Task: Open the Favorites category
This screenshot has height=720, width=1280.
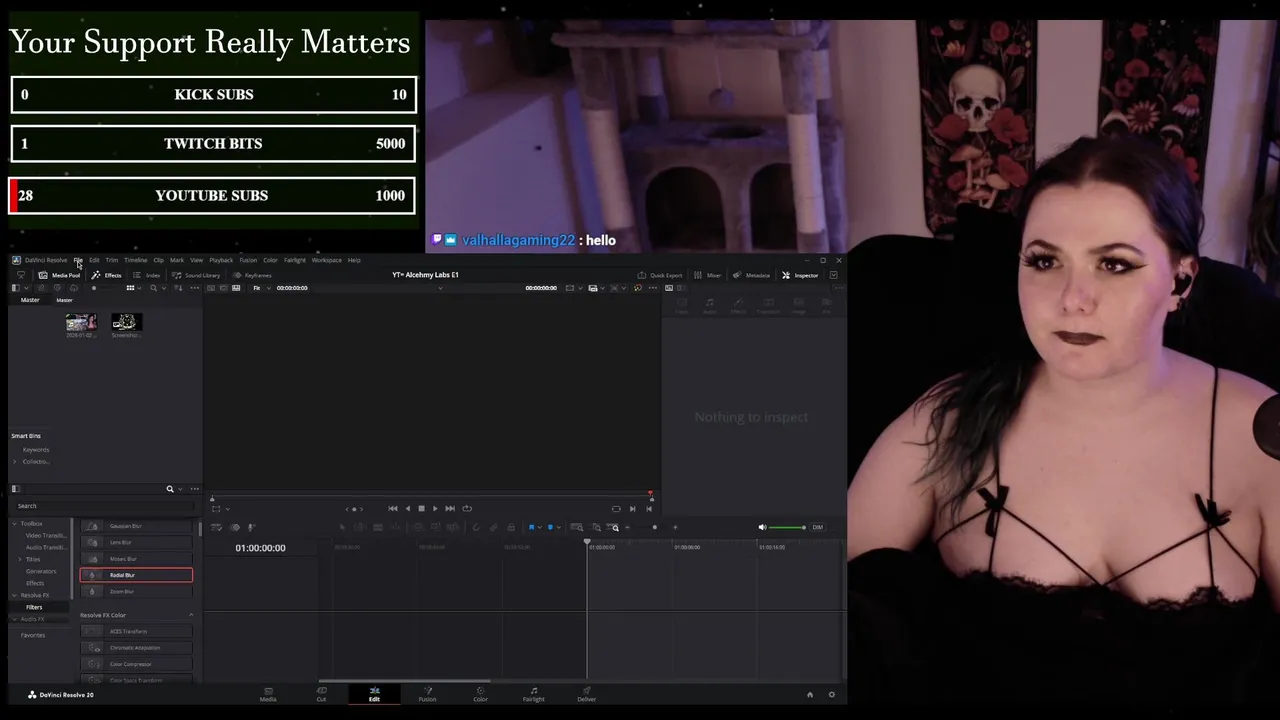Action: click(x=33, y=635)
